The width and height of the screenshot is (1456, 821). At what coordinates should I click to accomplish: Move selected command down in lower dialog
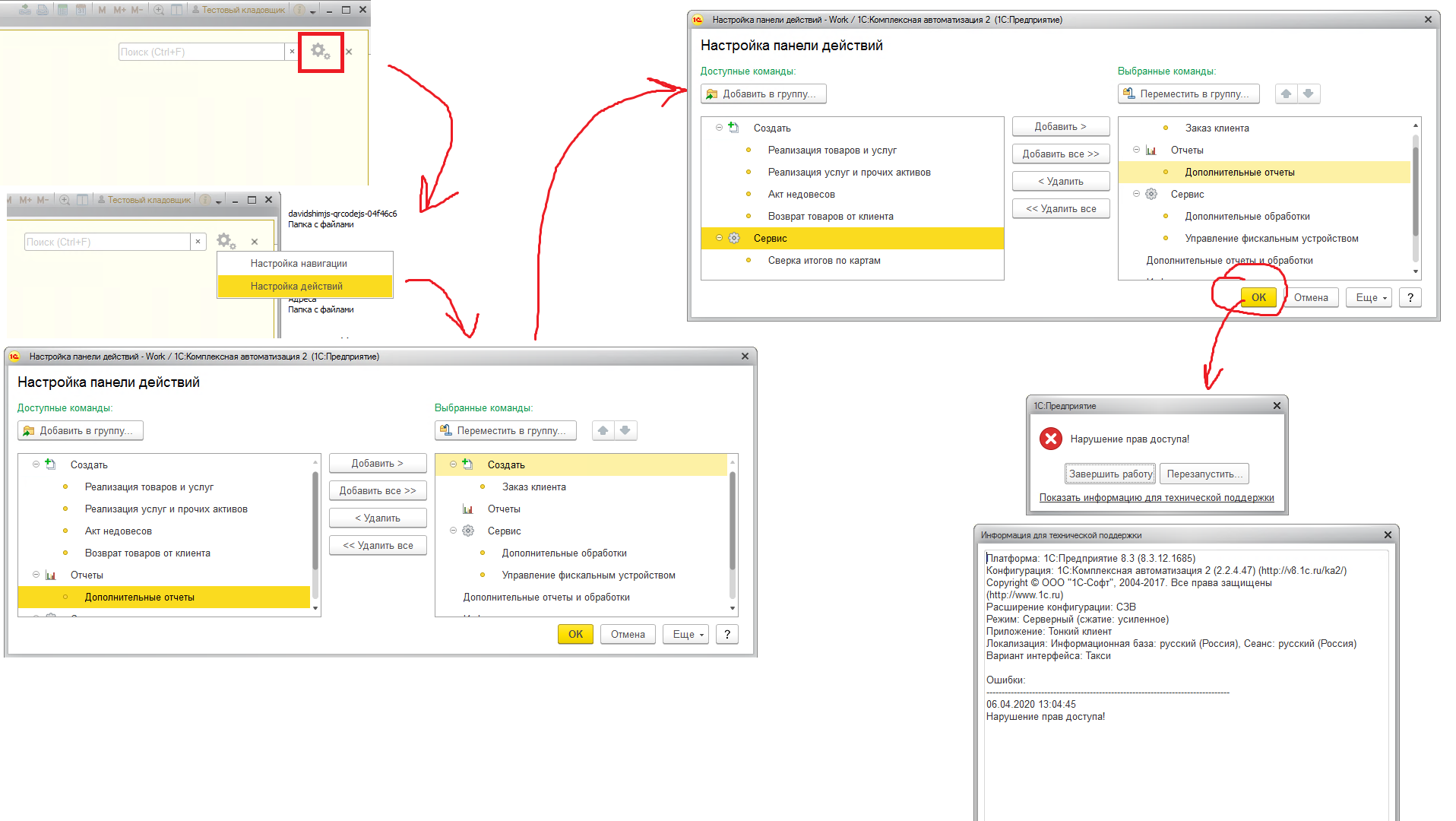point(625,430)
